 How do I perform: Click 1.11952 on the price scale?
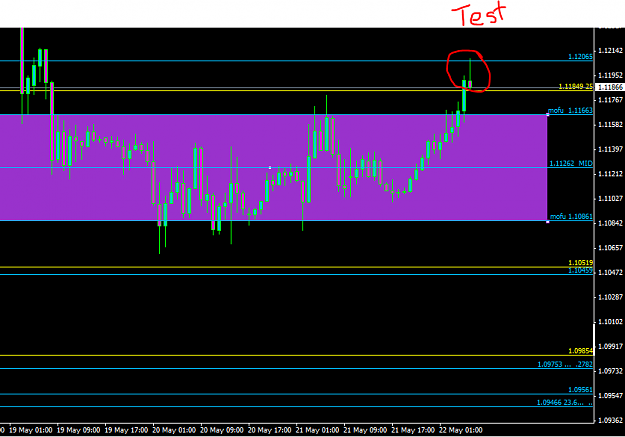point(610,75)
